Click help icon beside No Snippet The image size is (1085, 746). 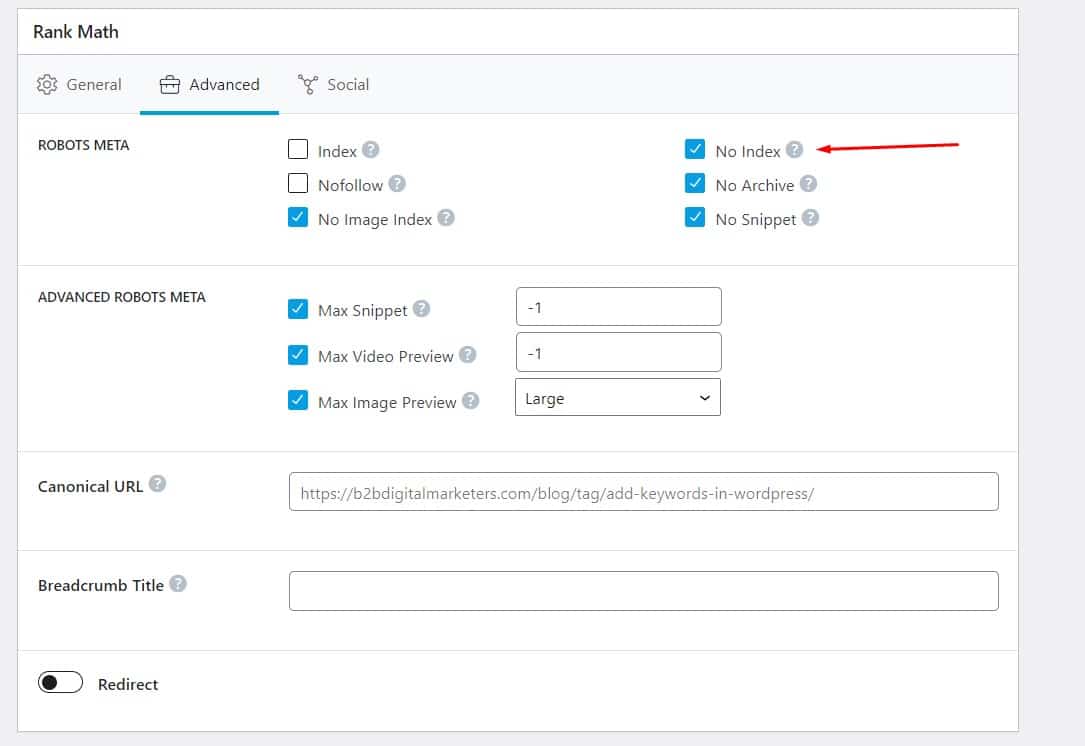tap(810, 218)
